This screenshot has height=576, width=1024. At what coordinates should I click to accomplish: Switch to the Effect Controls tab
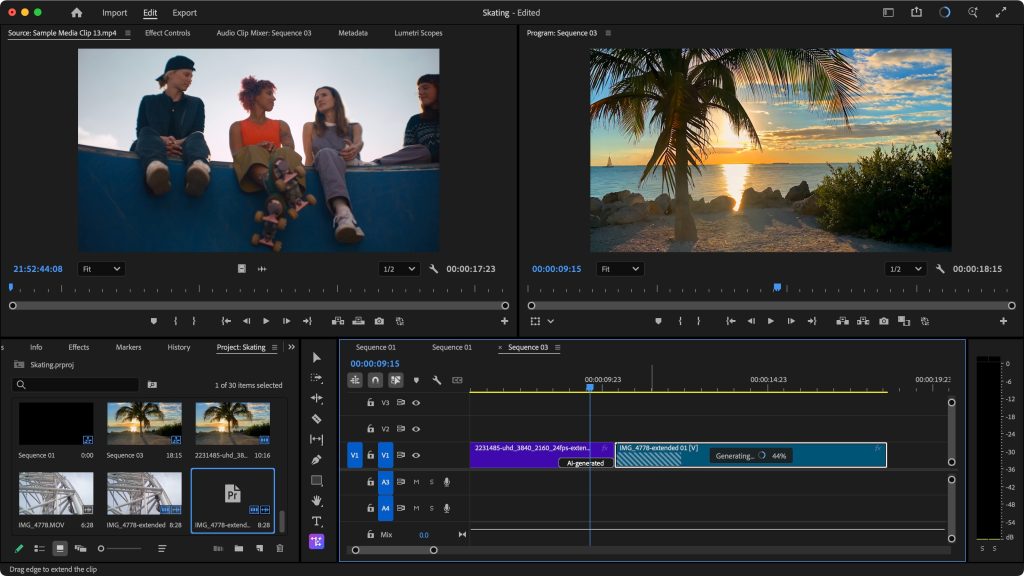coord(167,33)
